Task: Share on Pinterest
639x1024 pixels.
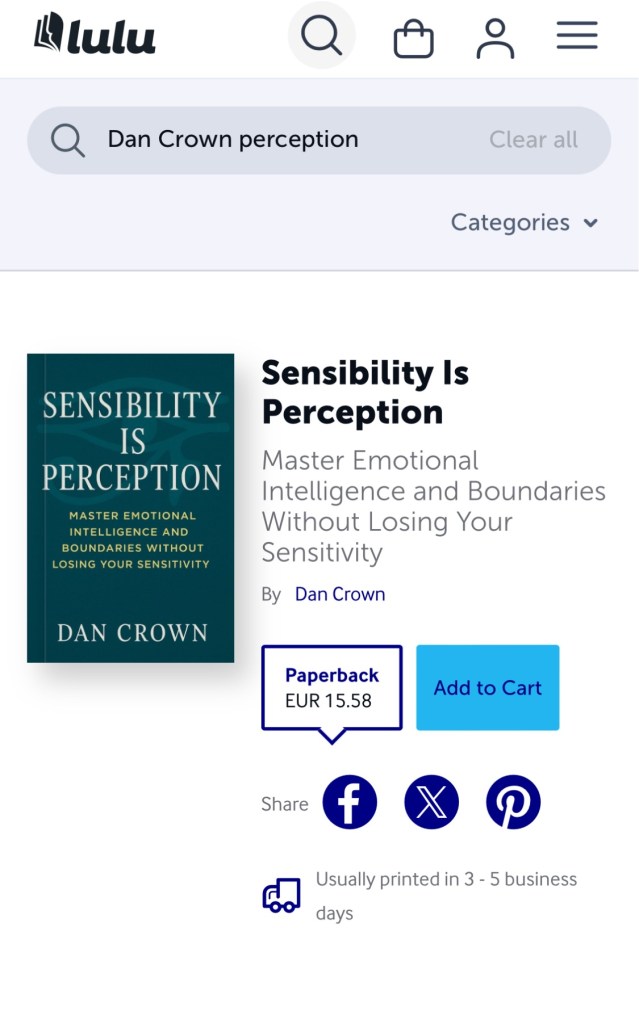Action: pos(513,802)
